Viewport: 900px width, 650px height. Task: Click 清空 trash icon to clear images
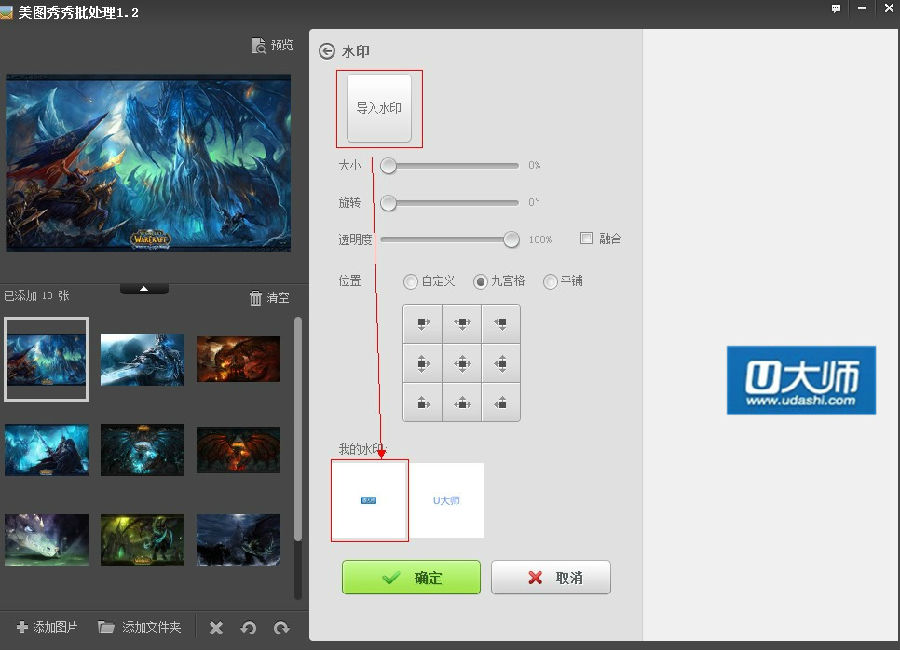pyautogui.click(x=256, y=298)
